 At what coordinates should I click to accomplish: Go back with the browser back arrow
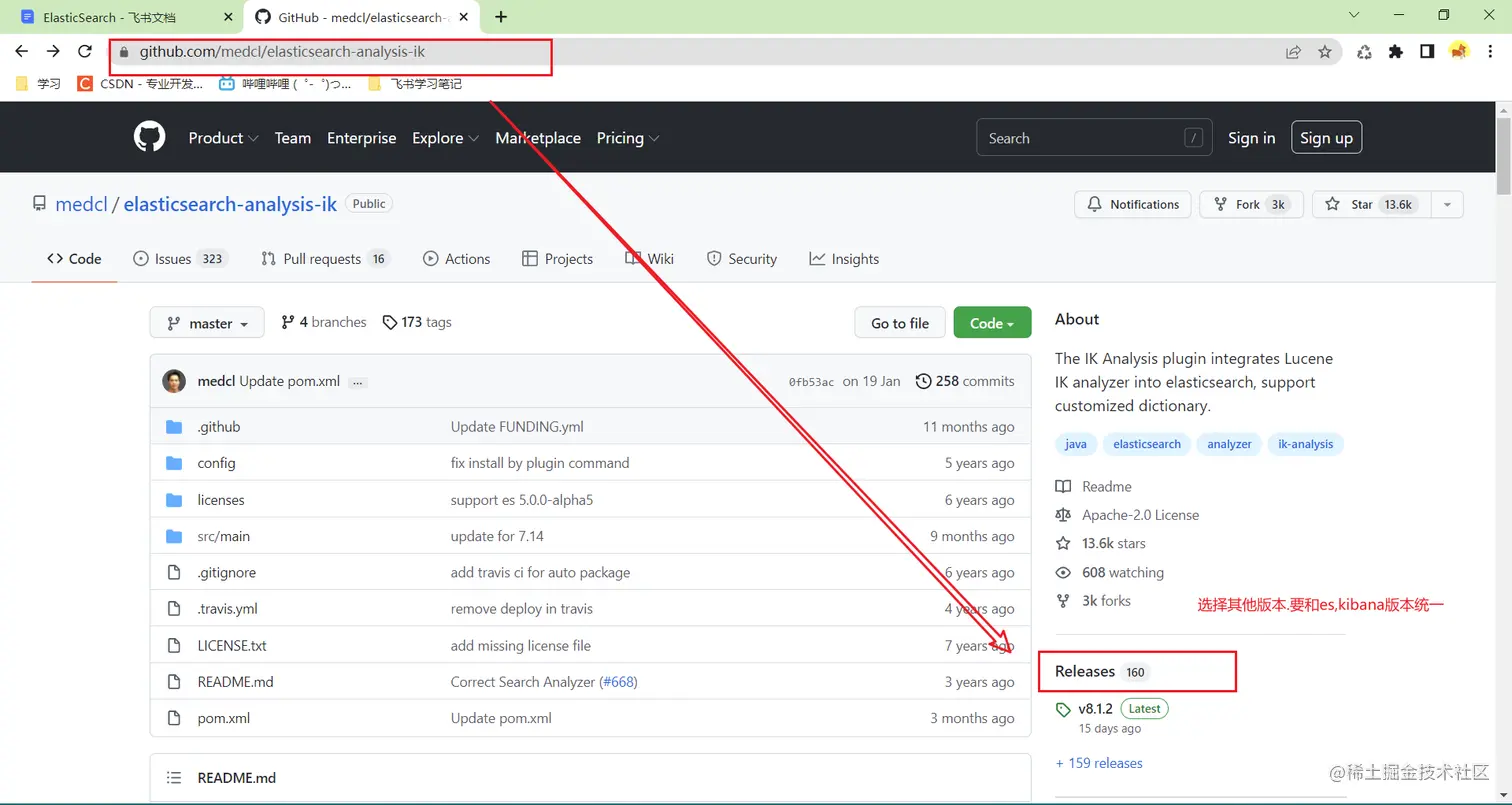22,52
